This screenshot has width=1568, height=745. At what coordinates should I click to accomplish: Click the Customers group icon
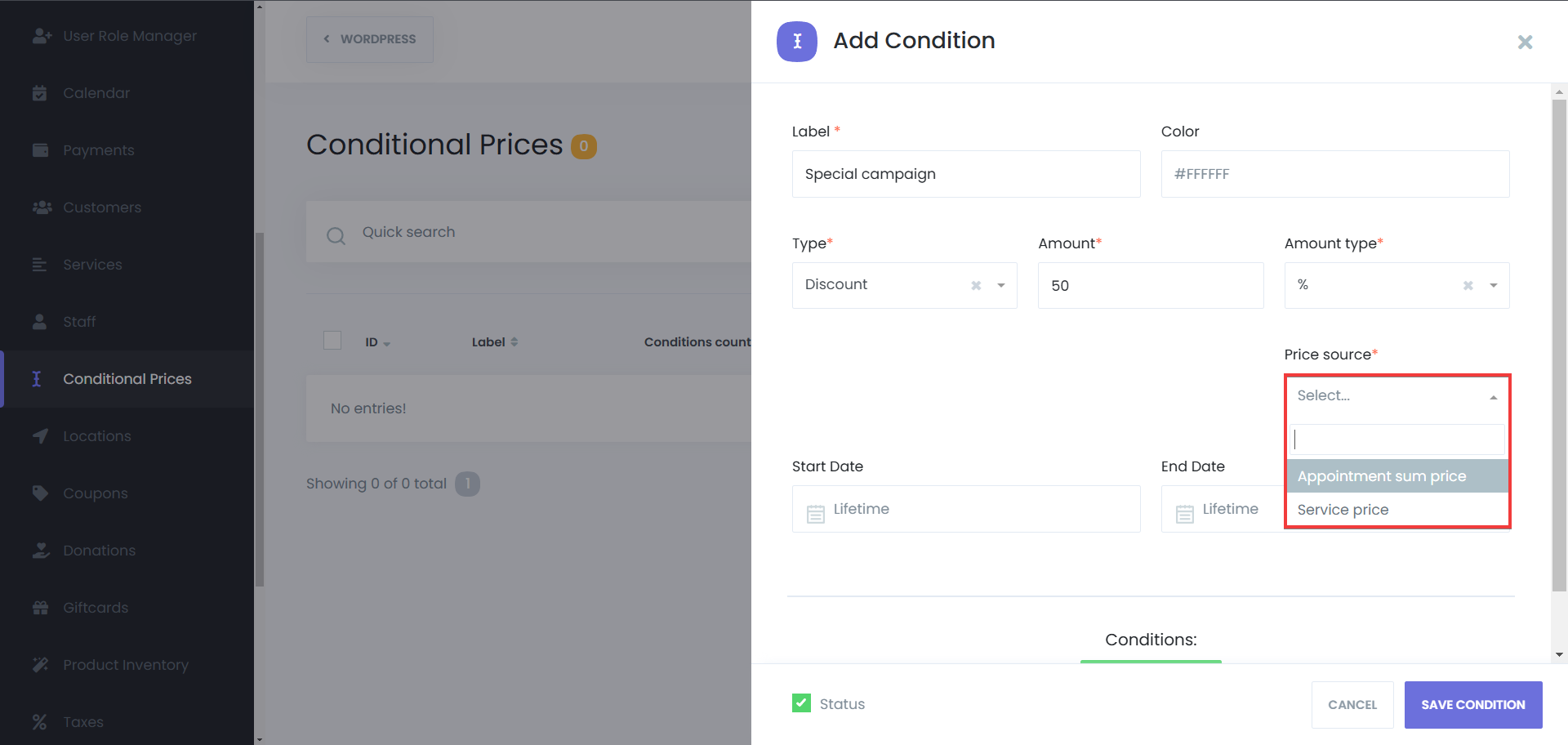42,207
